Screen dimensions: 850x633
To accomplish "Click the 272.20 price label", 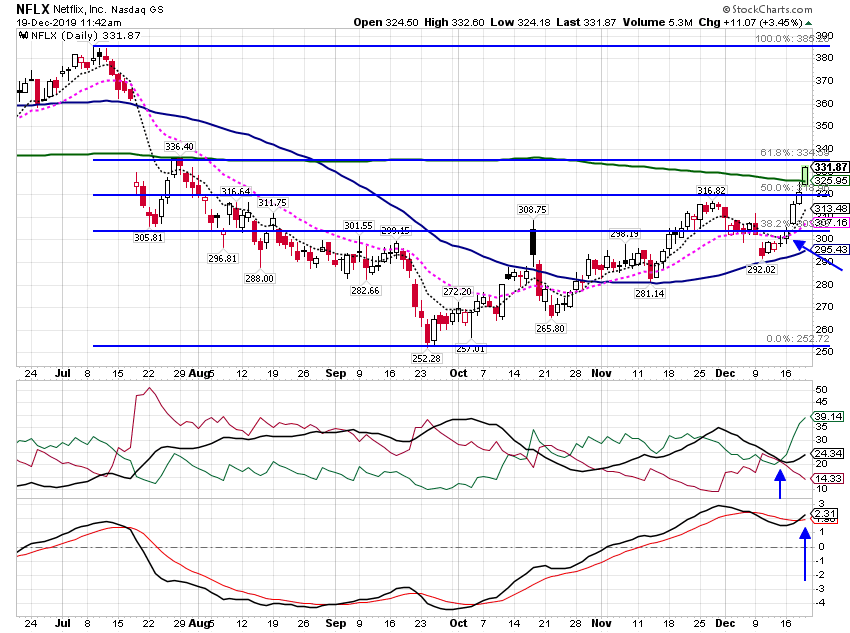I will coord(458,292).
